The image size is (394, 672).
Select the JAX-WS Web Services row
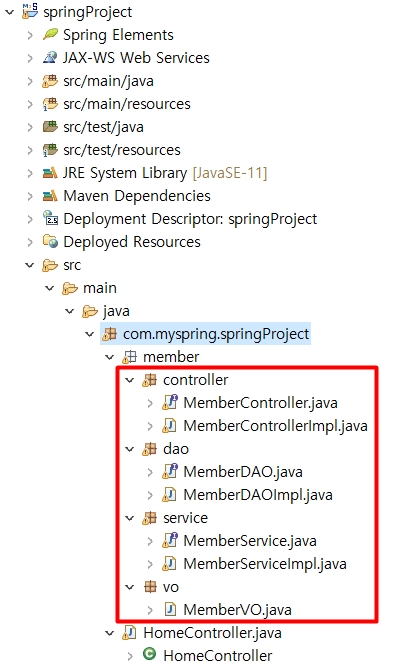coord(136,57)
